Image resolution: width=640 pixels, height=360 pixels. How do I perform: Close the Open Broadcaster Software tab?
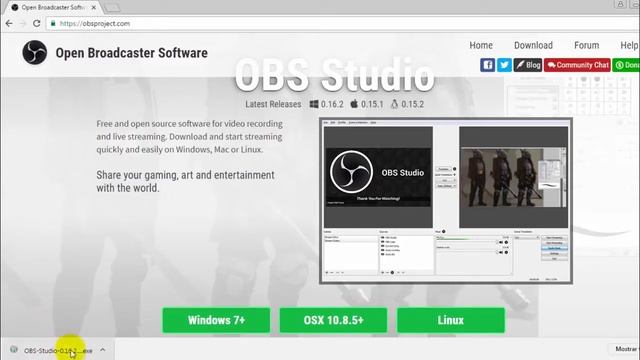(x=93, y=7)
